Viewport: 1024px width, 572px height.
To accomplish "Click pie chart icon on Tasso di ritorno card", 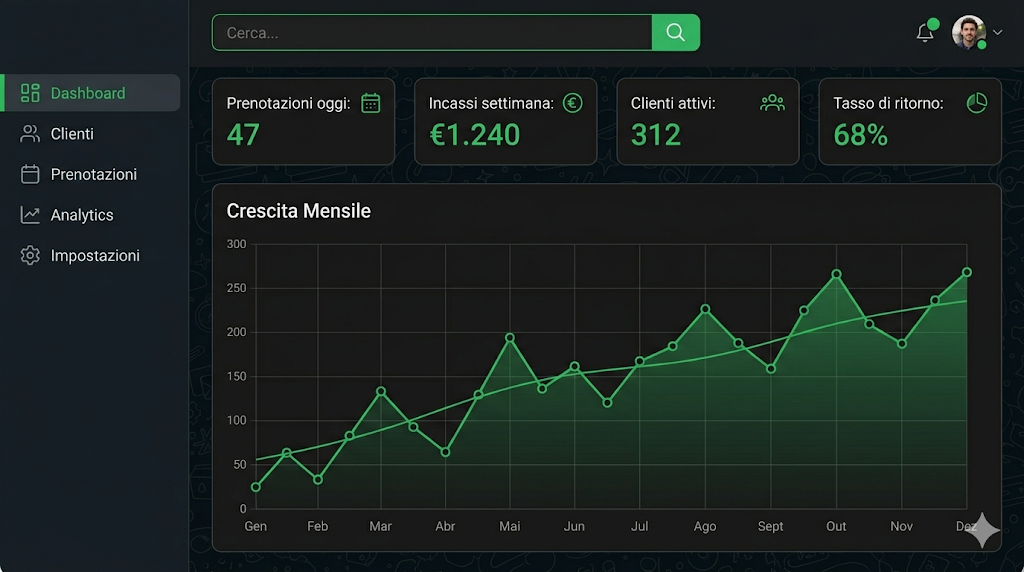I will tap(977, 103).
